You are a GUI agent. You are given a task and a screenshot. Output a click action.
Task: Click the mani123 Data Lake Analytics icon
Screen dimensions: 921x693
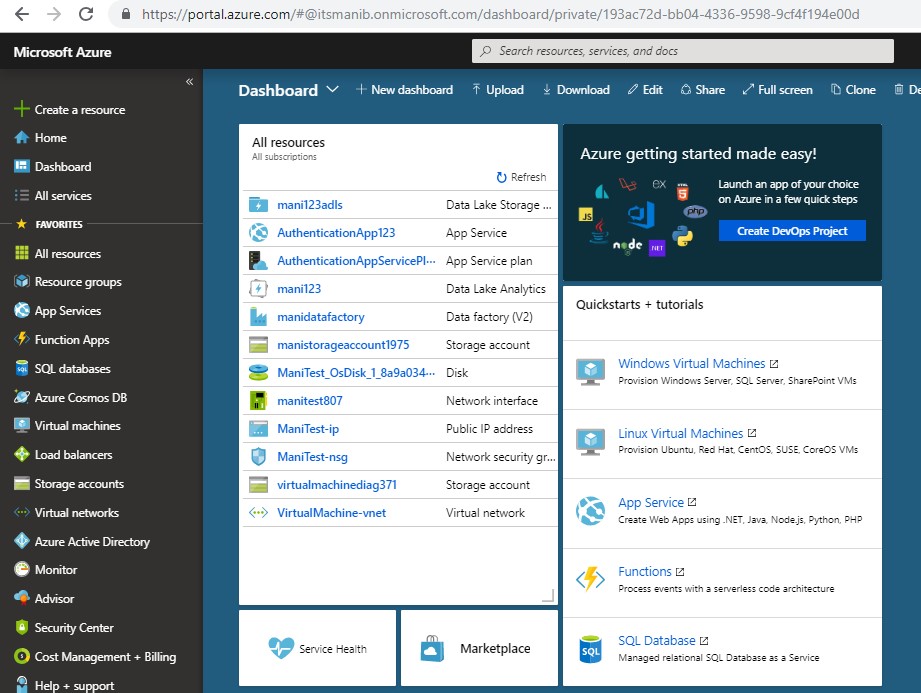[258, 289]
